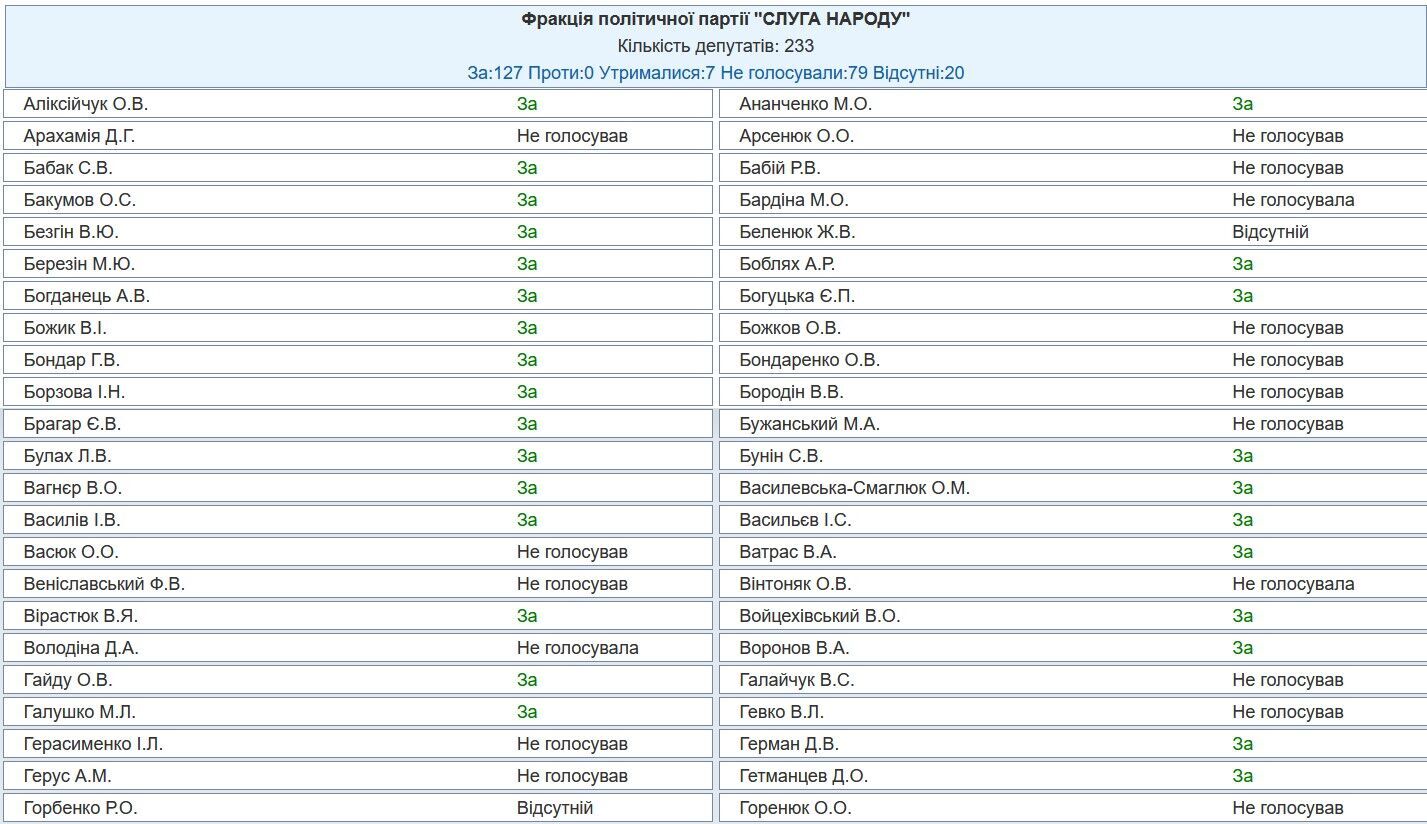
Task: Select Василевська-Смаглюк О.М. row
Action: [1073, 488]
